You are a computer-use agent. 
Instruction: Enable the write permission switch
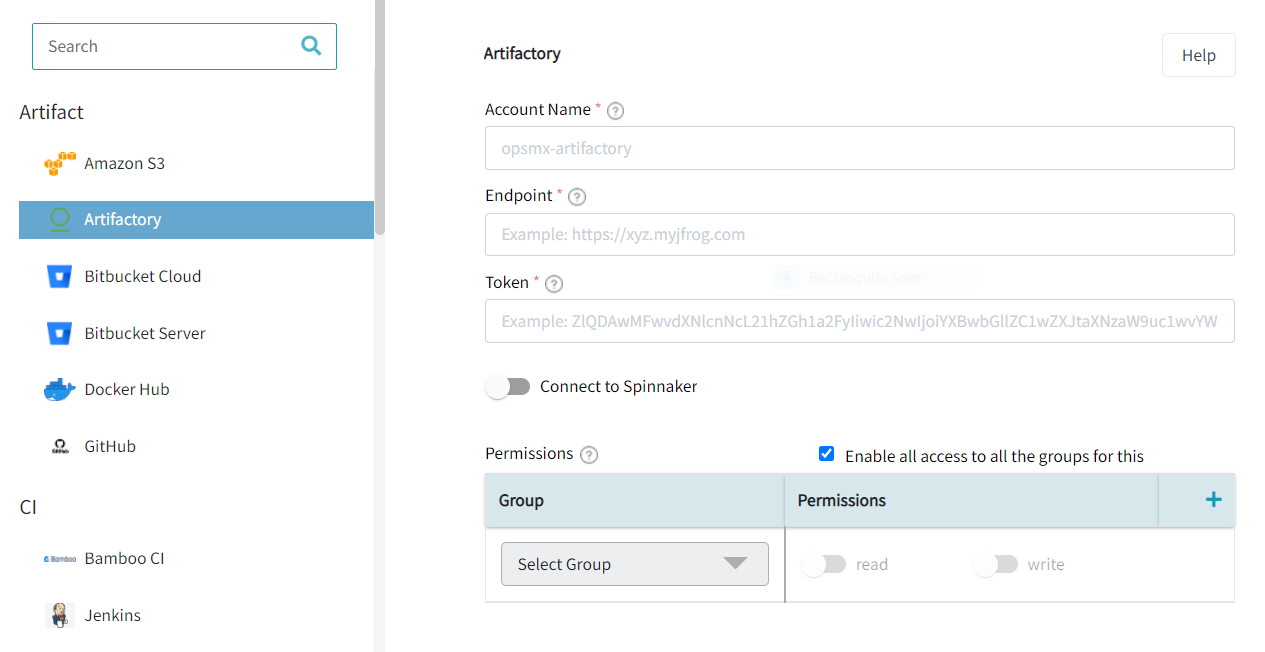[995, 564]
